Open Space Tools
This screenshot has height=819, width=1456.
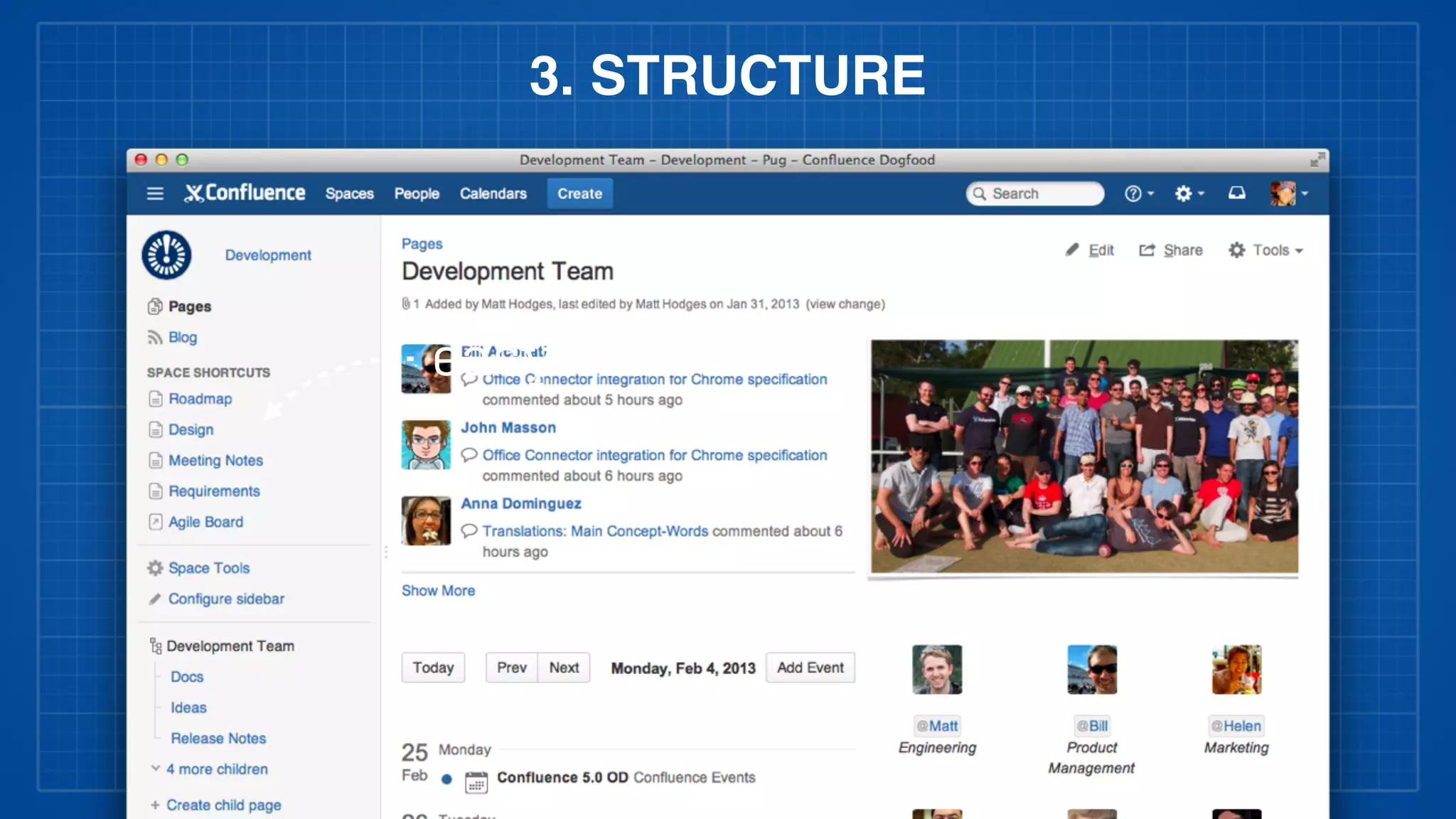coord(209,568)
